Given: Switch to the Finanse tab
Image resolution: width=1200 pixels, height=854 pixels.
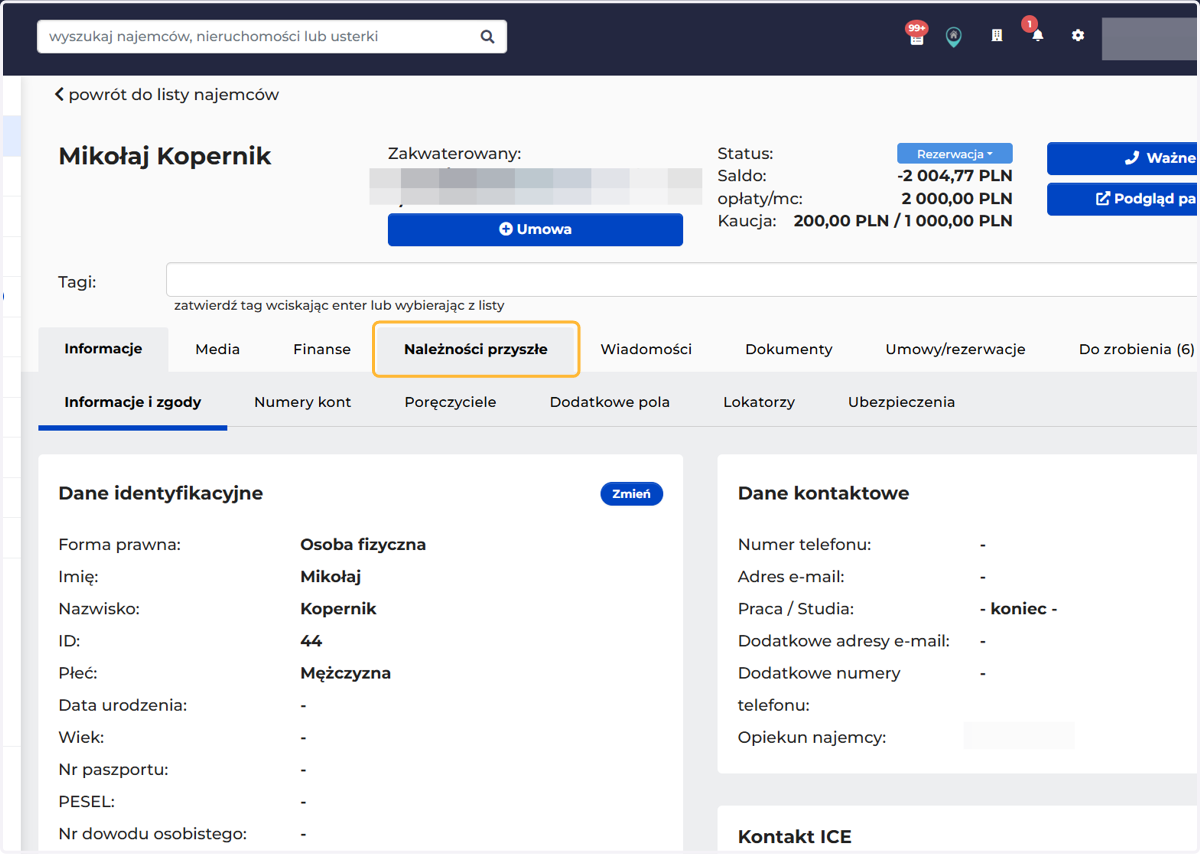Looking at the screenshot, I should 322,349.
